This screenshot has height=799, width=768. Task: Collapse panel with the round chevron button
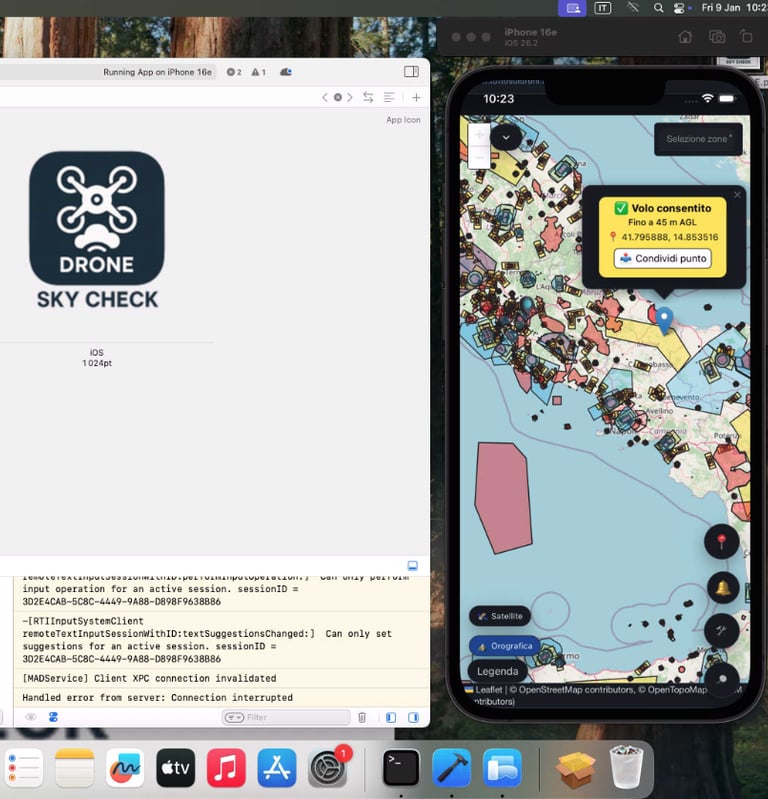pos(506,137)
